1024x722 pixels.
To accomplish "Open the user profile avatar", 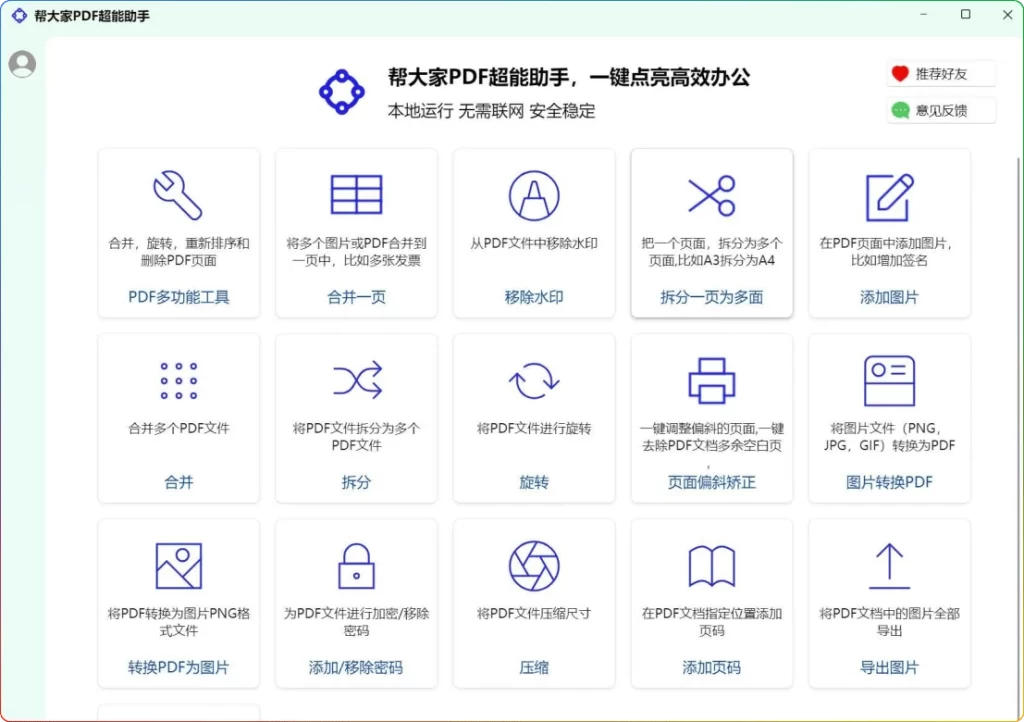I will point(22,63).
